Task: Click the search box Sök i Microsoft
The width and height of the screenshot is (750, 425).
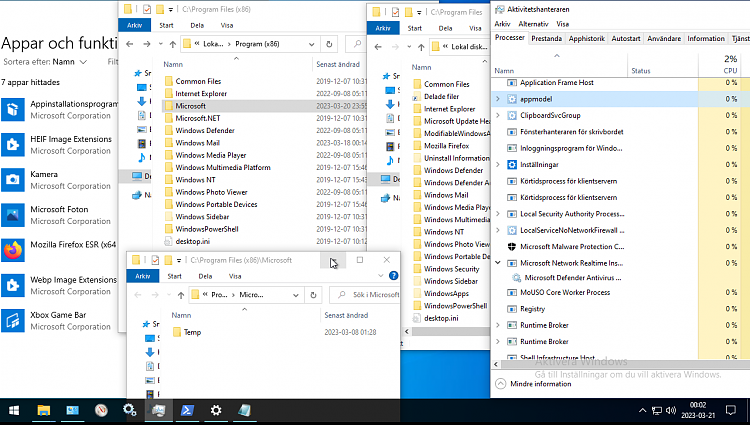Action: [x=365, y=295]
